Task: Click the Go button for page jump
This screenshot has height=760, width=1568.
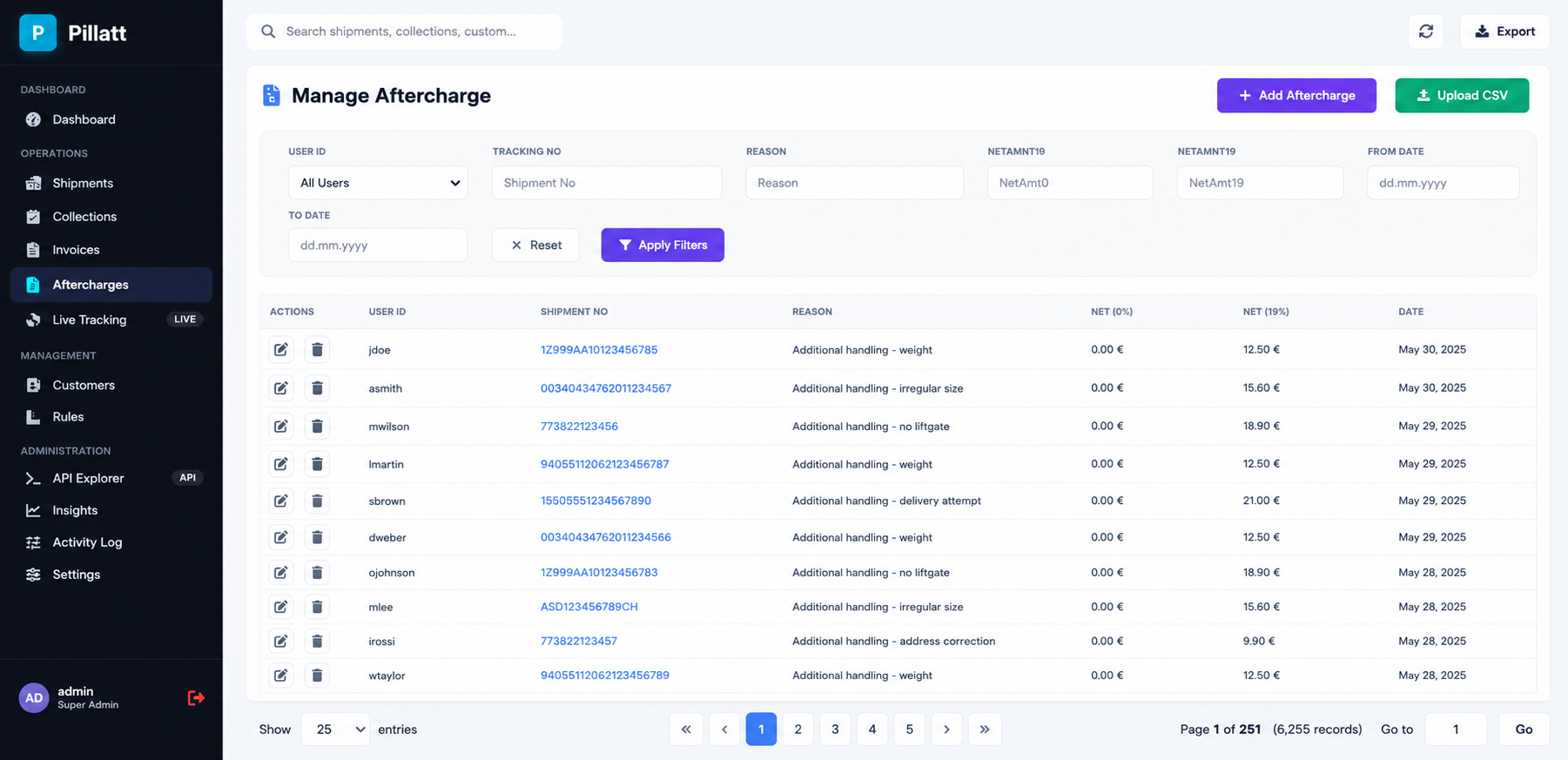Action: [x=1524, y=730]
